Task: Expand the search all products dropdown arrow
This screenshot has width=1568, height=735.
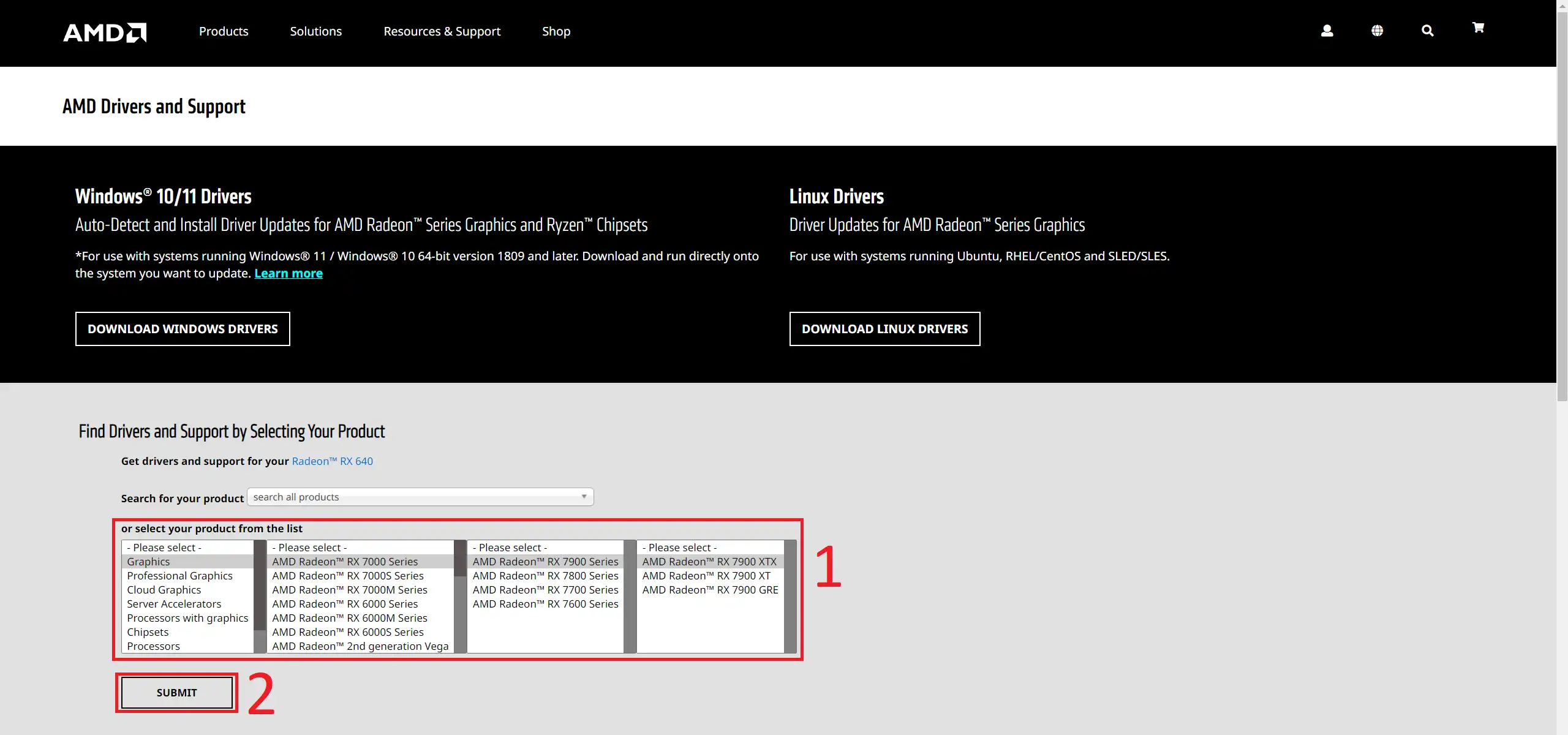Action: 584,497
